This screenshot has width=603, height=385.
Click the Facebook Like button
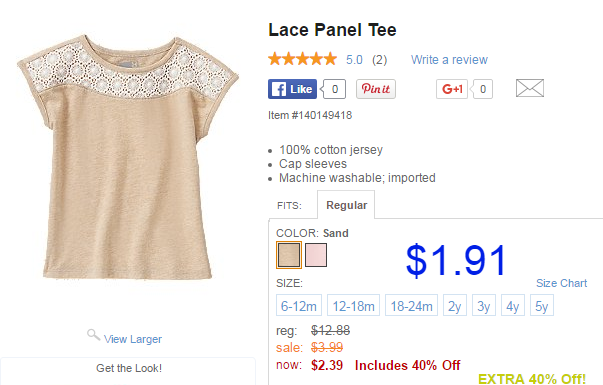point(292,89)
